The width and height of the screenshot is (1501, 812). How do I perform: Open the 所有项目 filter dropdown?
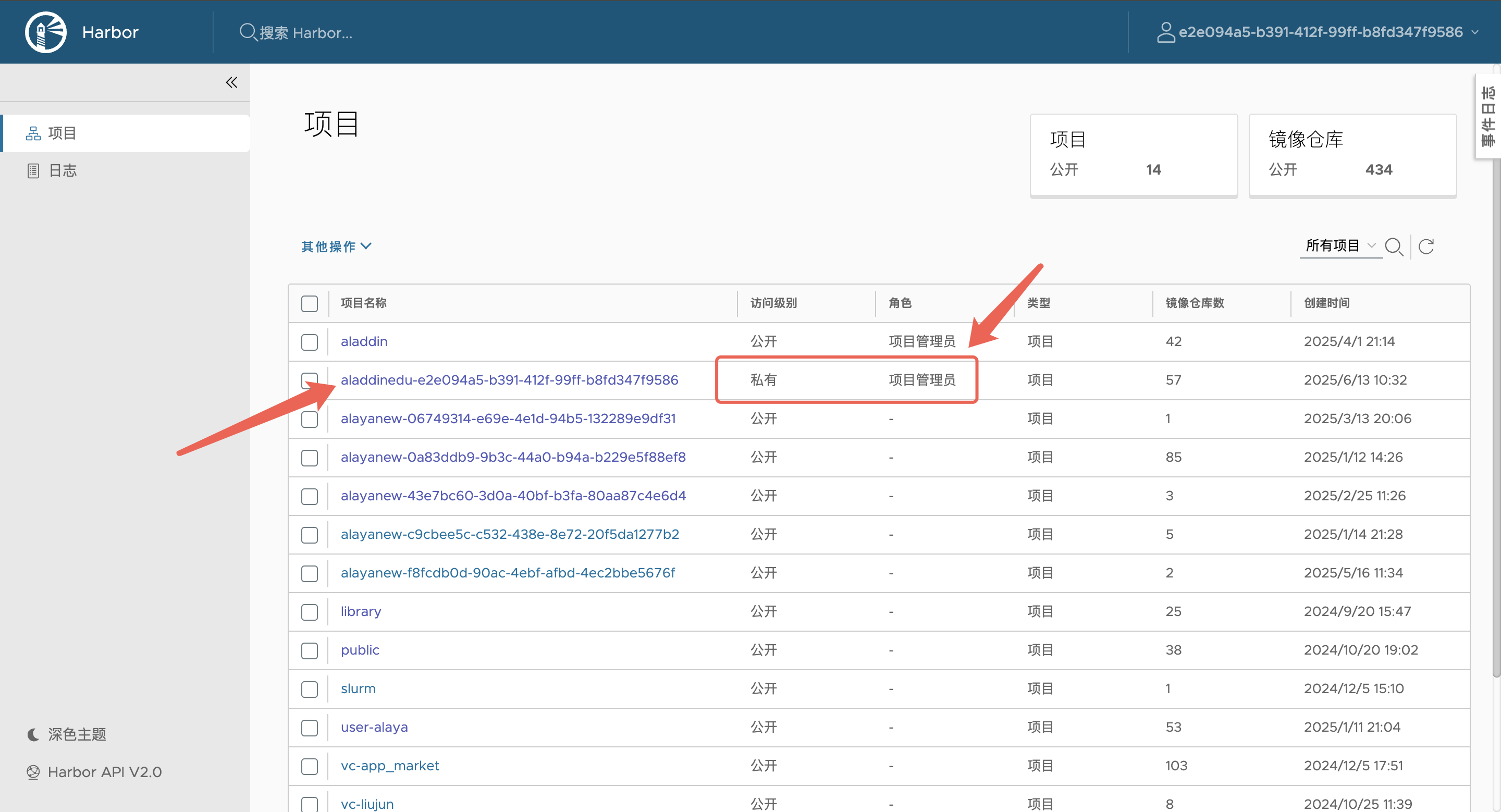[1339, 246]
